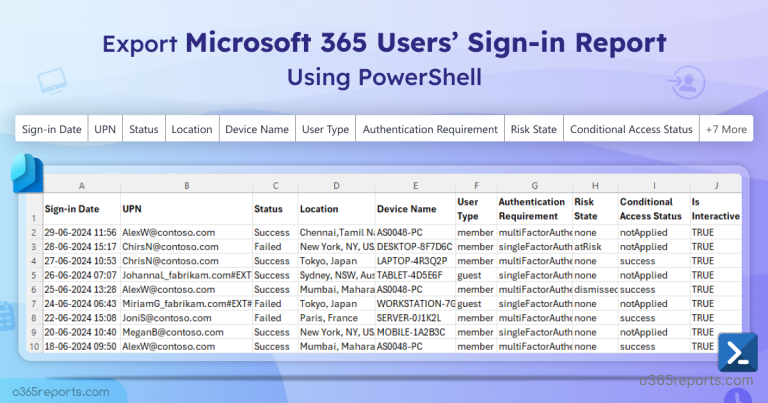768x403 pixels.
Task: Select spreadsheet column E header
Action: (x=415, y=186)
